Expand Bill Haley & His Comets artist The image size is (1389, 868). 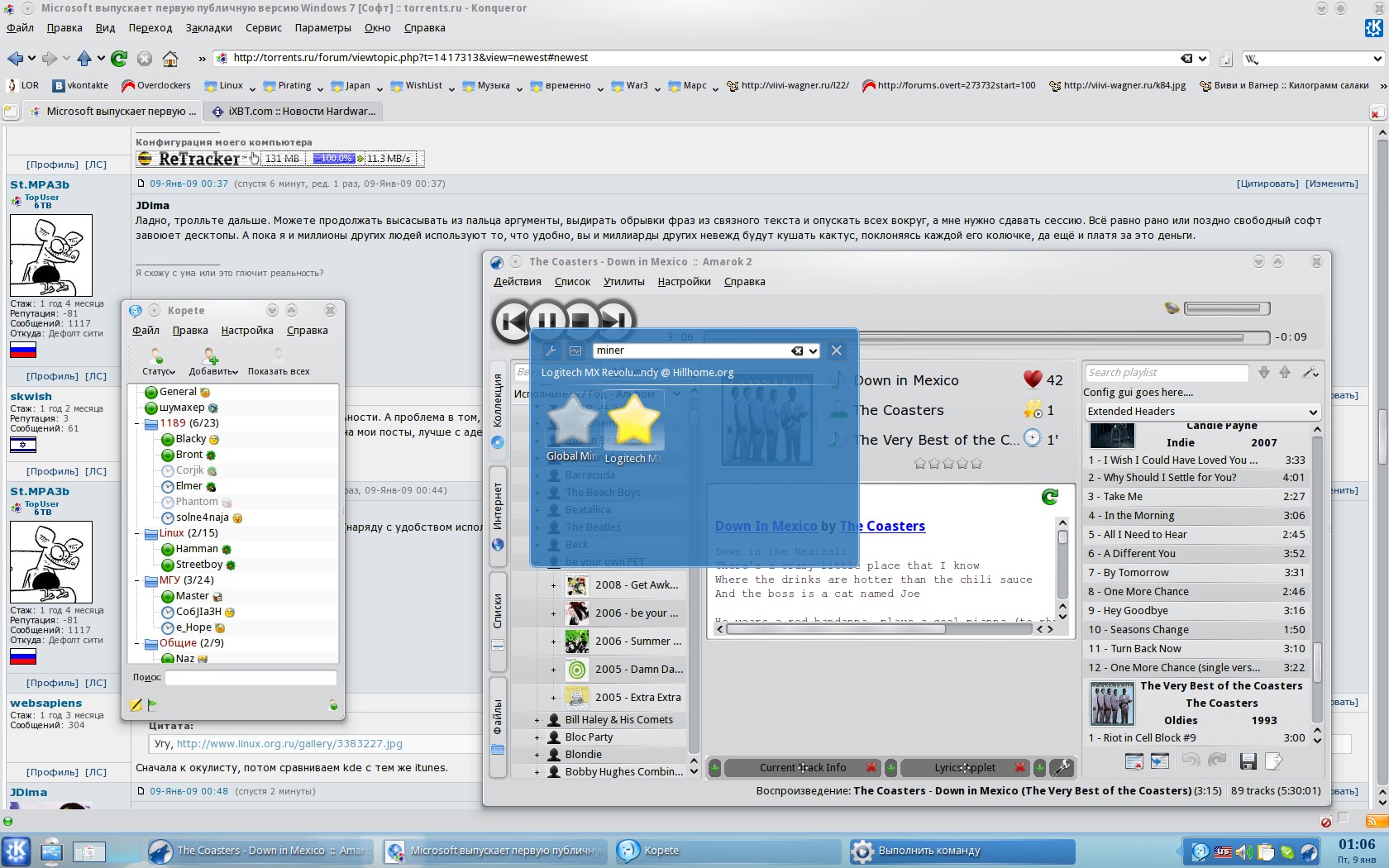coord(537,720)
